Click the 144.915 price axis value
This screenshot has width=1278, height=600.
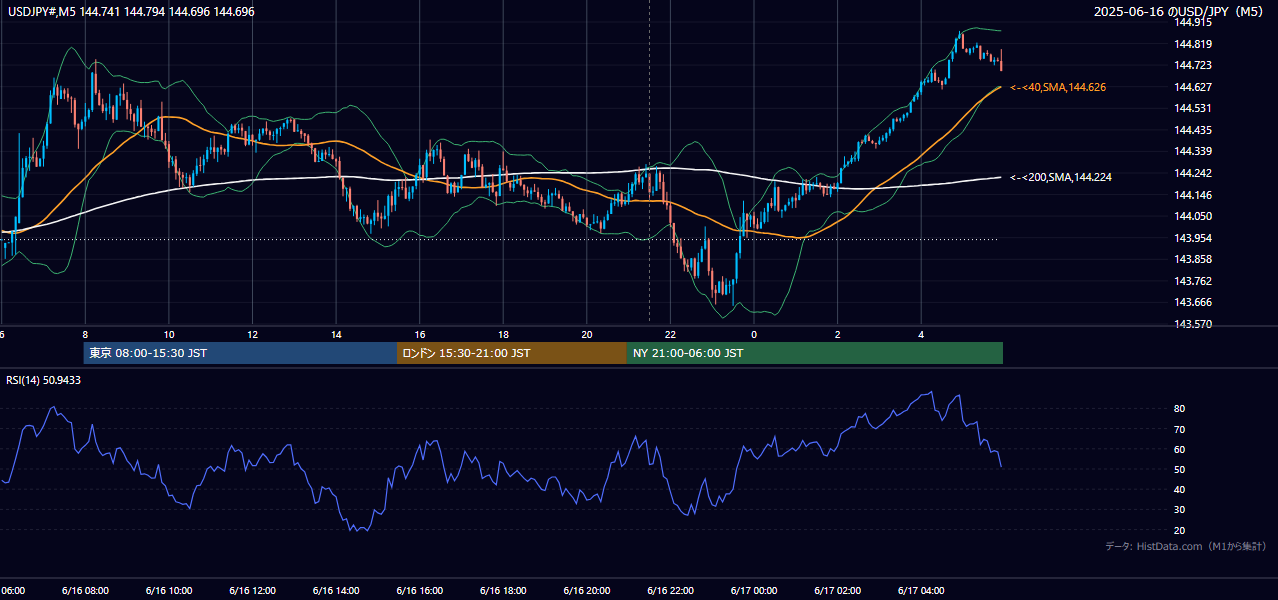point(1193,22)
